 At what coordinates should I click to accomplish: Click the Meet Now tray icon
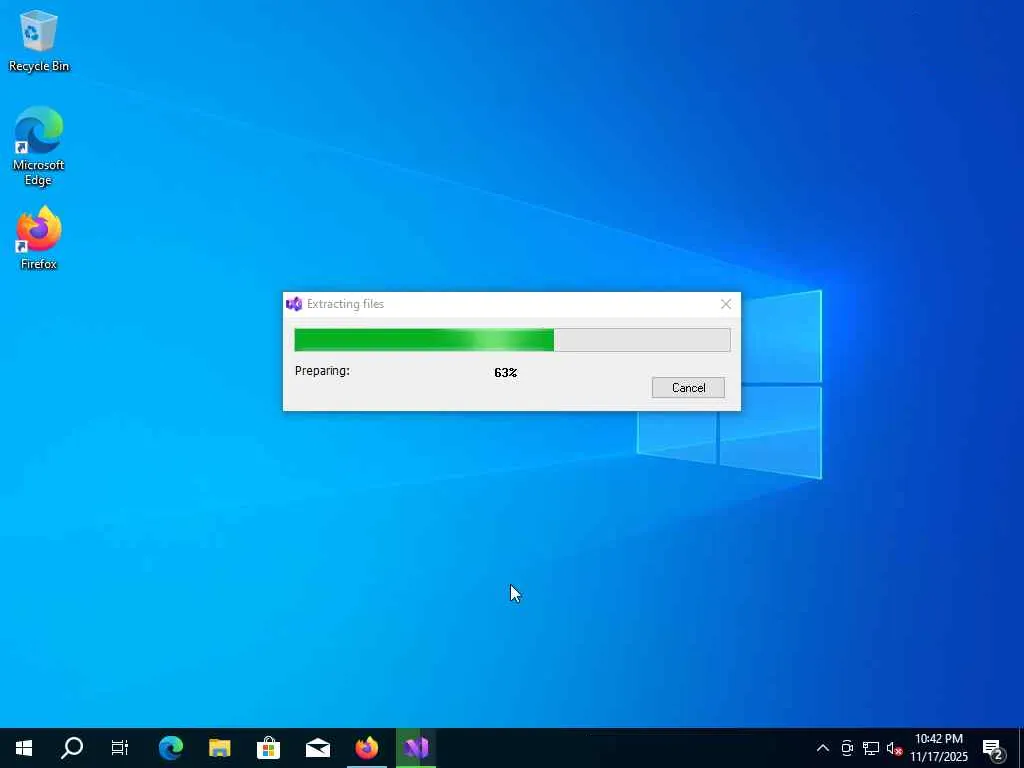click(x=847, y=748)
